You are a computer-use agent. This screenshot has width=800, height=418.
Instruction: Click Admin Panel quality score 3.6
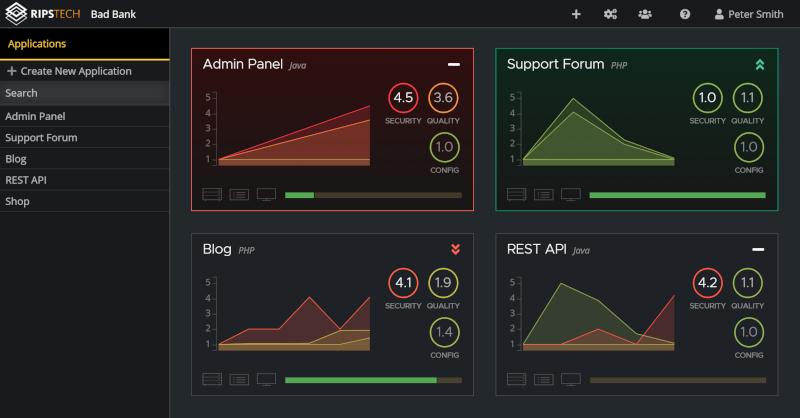pyautogui.click(x=443, y=97)
